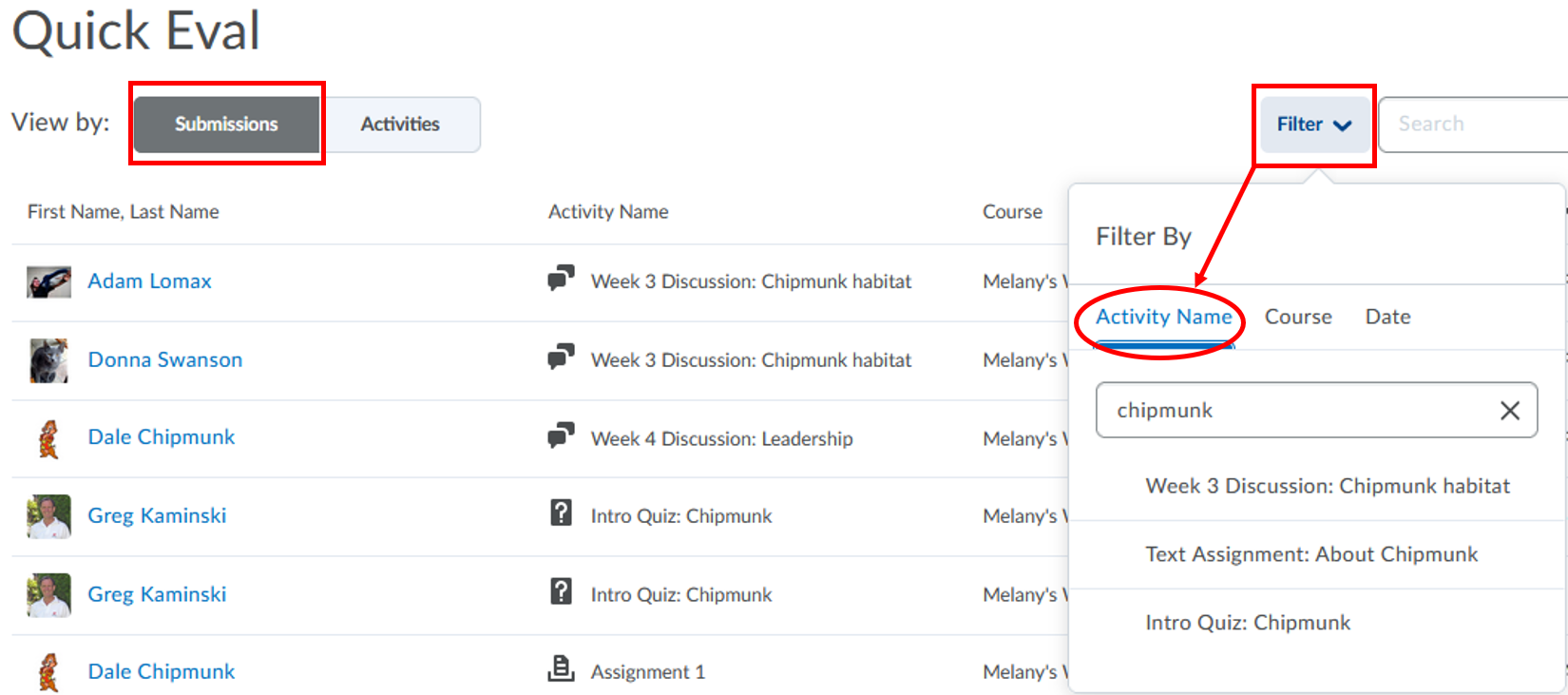The height and width of the screenshot is (695, 1568).
Task: Click Week 3 Discussion text in Donna Swanson row
Action: click(751, 360)
